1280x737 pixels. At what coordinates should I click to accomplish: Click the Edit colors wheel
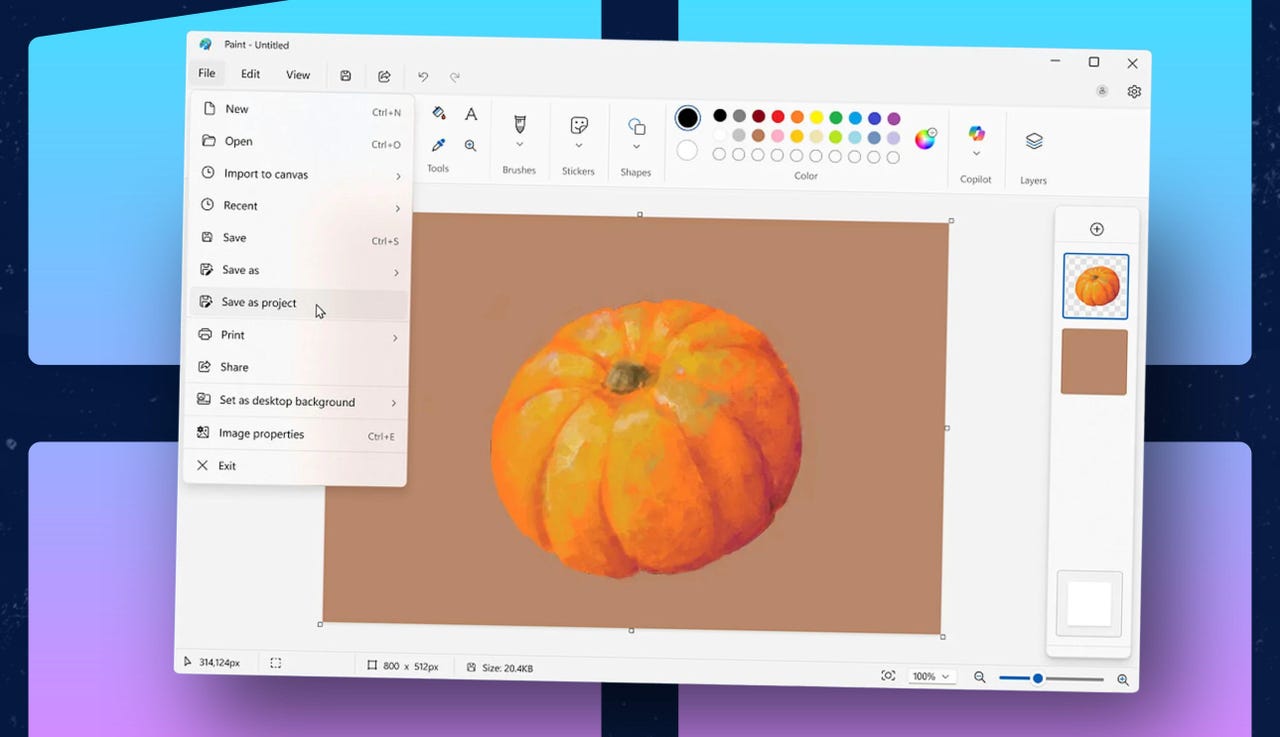[925, 139]
